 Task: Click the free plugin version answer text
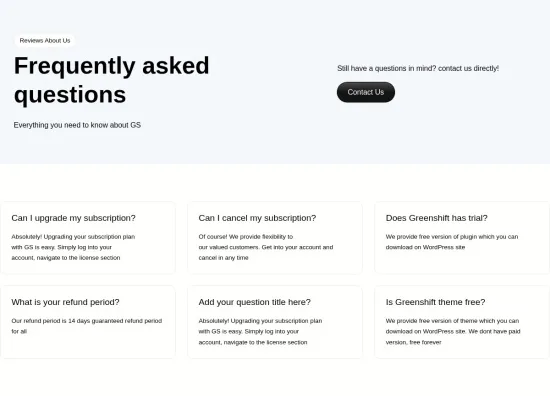pos(452,242)
